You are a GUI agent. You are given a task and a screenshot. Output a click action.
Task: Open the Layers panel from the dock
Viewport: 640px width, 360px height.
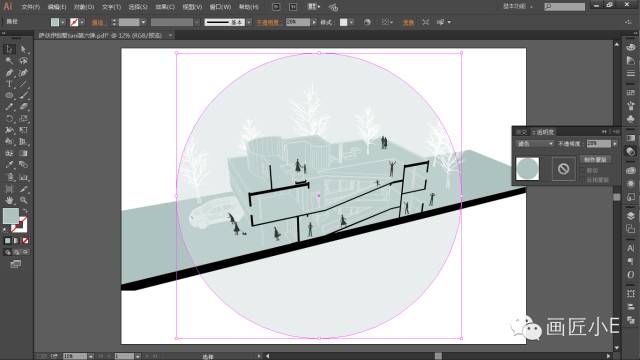click(x=631, y=215)
